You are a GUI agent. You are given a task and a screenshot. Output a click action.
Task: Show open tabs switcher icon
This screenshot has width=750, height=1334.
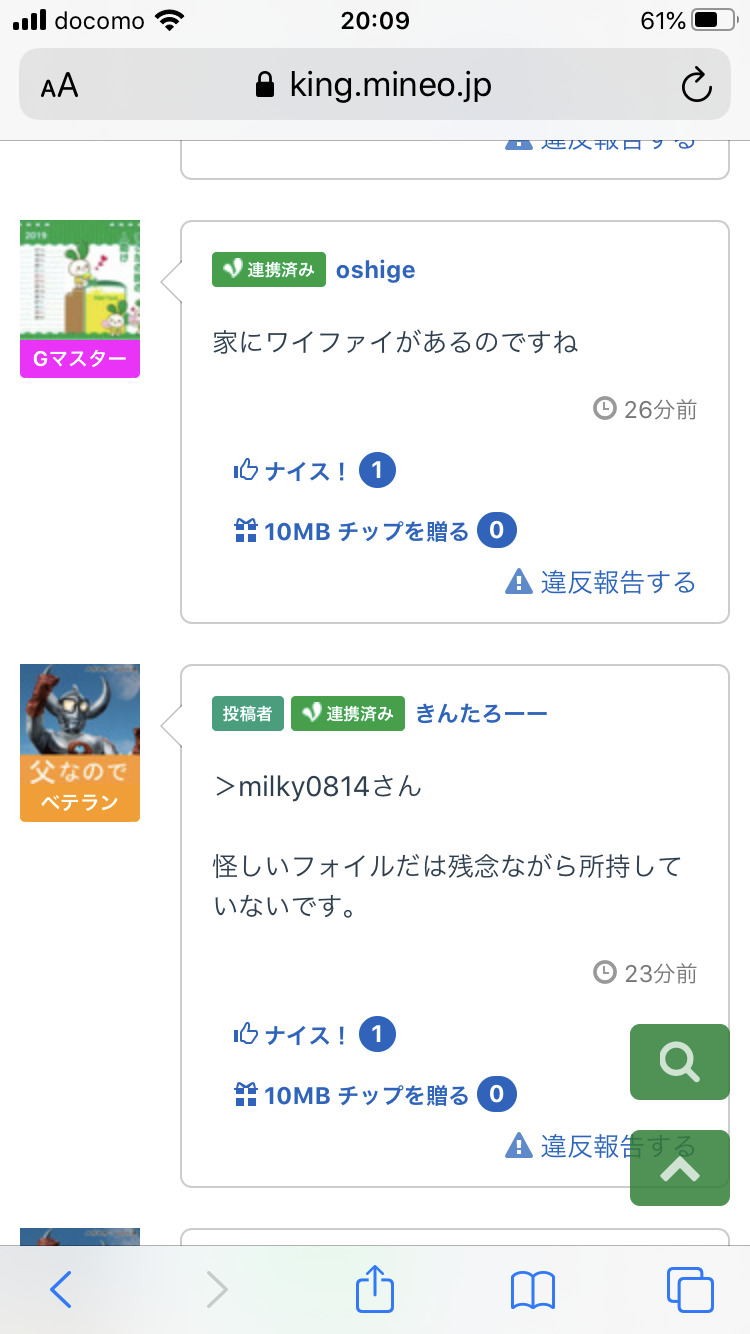pos(689,1290)
